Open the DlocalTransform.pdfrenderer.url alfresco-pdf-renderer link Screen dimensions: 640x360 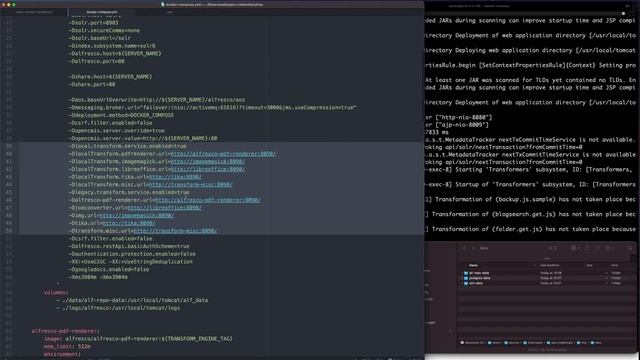point(223,154)
